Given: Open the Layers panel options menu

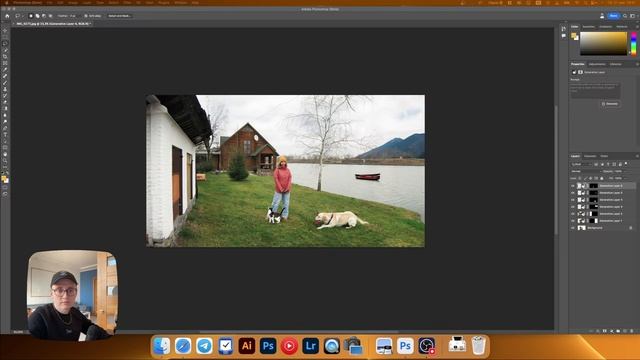Looking at the screenshot, I should (x=637, y=156).
